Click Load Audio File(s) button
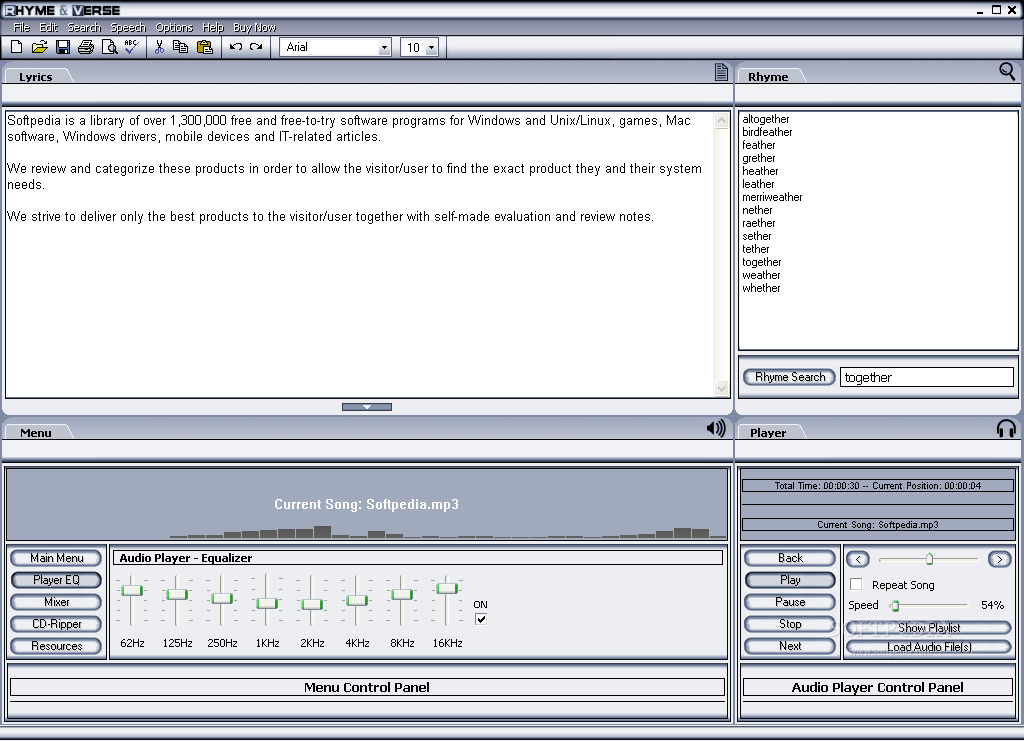 coord(929,647)
